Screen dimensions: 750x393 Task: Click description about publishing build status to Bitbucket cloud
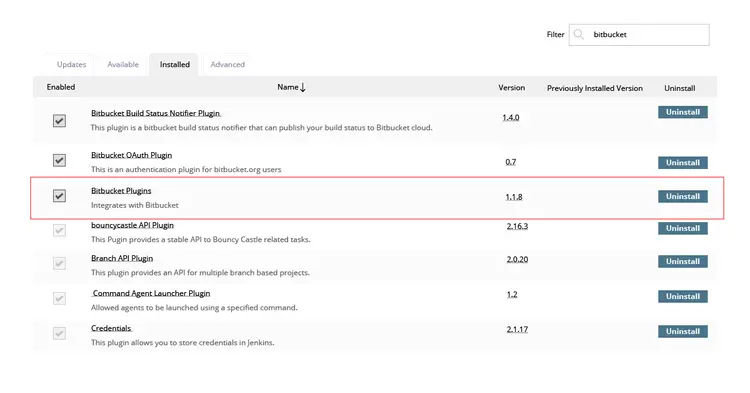click(x=261, y=128)
